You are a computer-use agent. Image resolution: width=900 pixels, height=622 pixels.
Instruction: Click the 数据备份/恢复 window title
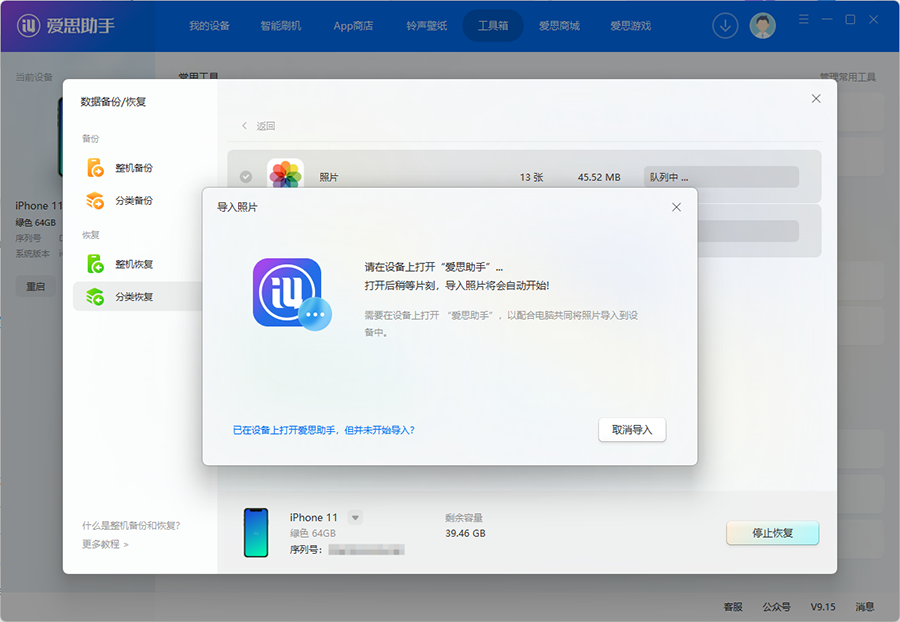[113, 102]
